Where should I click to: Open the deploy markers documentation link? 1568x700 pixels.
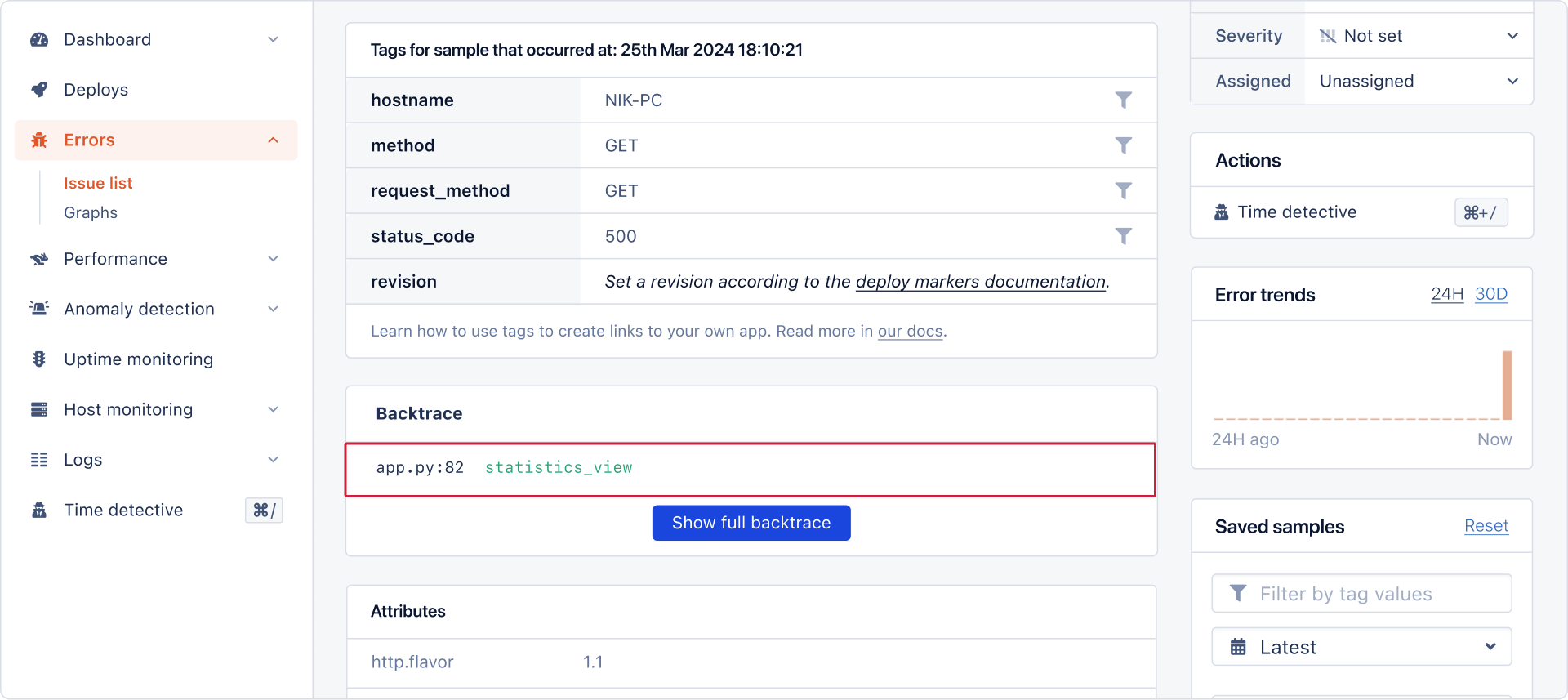click(980, 282)
